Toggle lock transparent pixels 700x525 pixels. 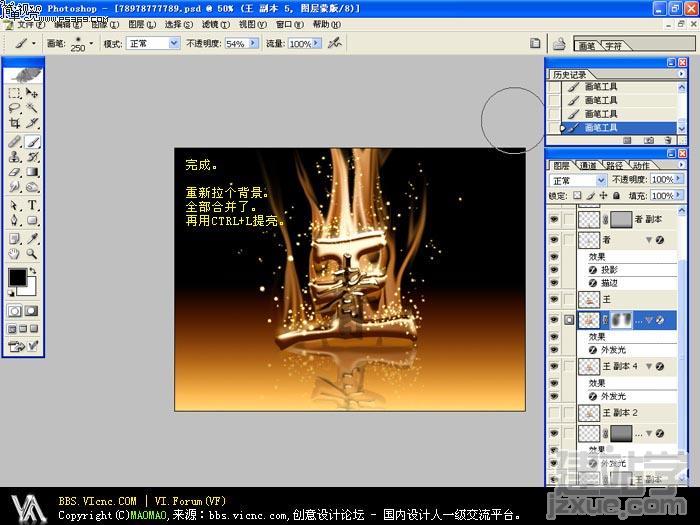pyautogui.click(x=578, y=196)
